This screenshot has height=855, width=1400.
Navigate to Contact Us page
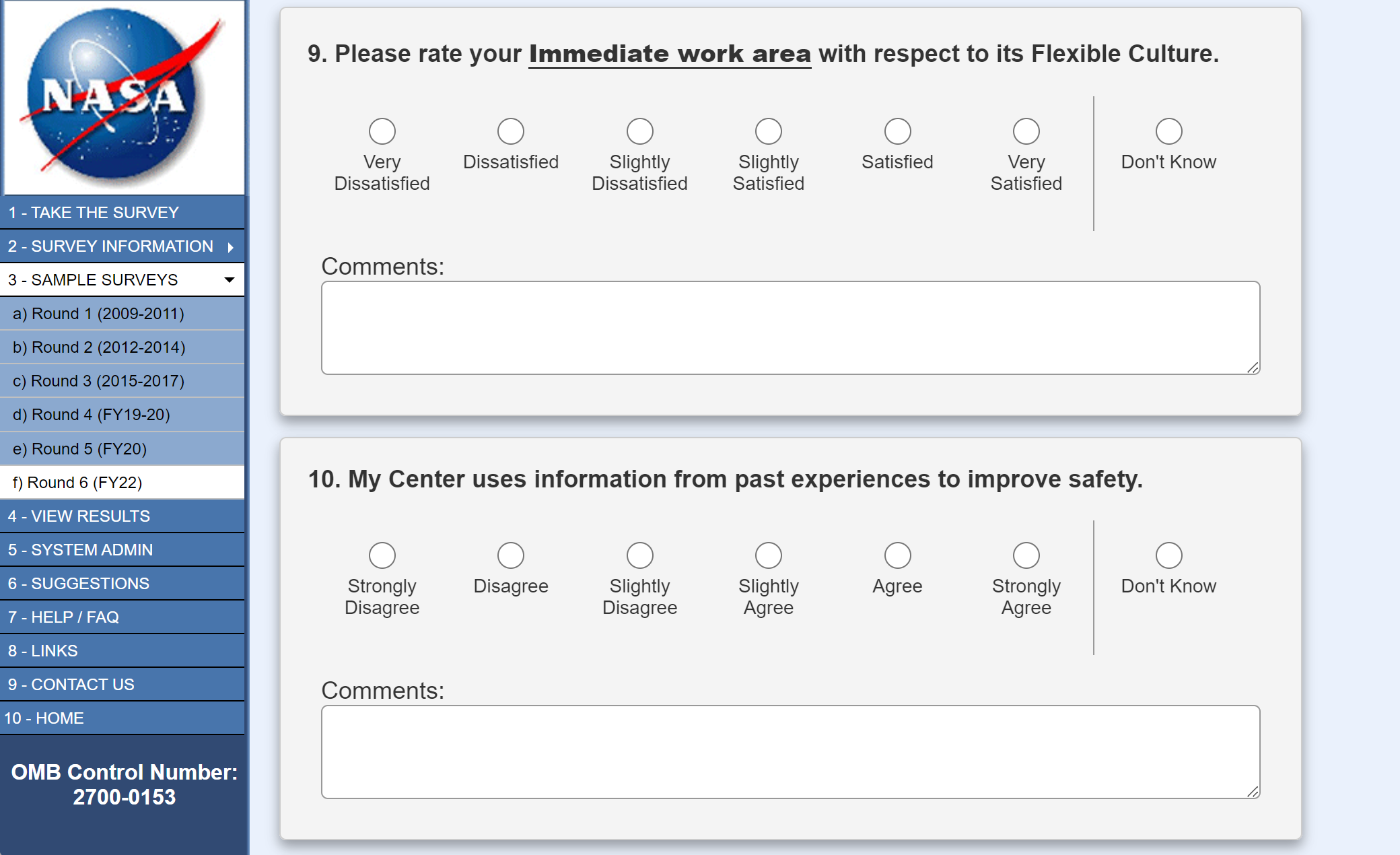pos(71,685)
